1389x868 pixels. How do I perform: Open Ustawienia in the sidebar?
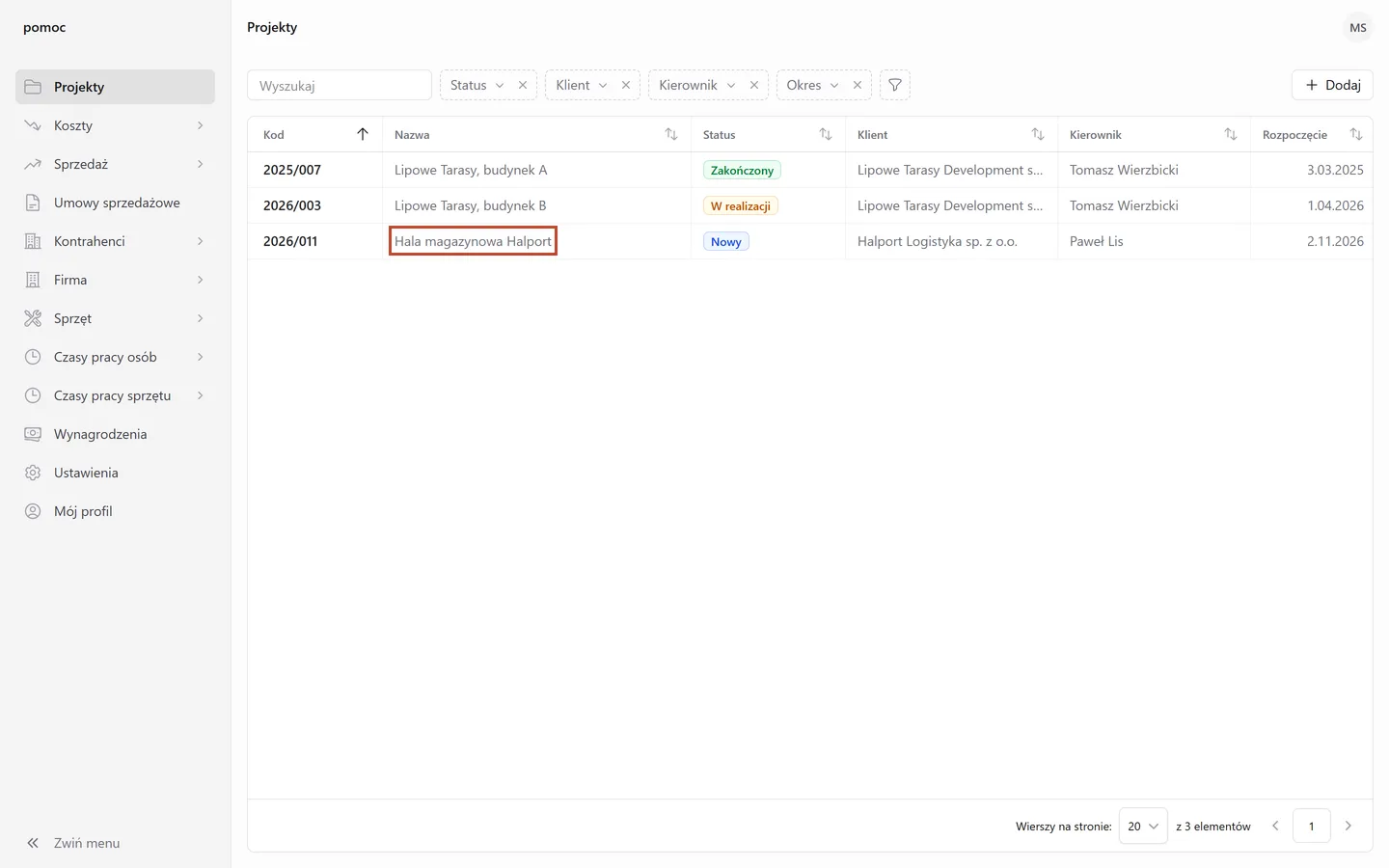click(x=115, y=473)
